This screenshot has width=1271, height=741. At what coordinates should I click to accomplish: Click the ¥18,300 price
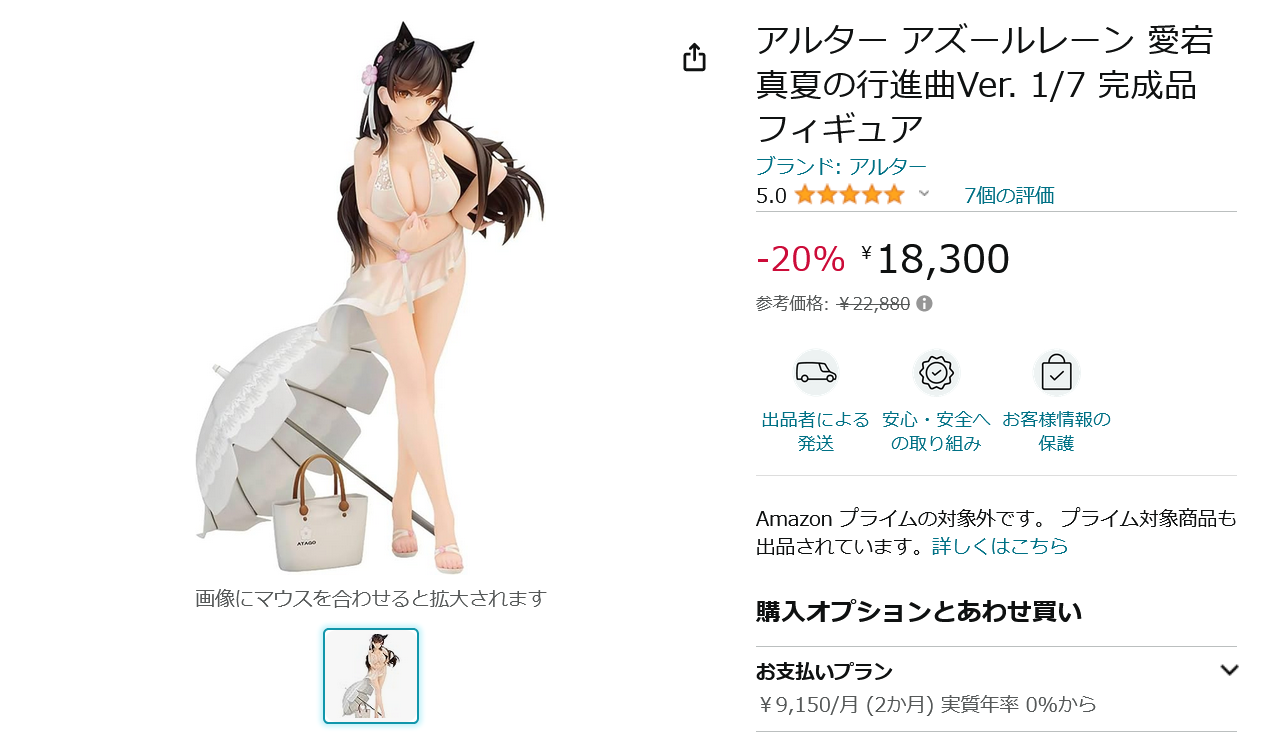click(x=935, y=259)
